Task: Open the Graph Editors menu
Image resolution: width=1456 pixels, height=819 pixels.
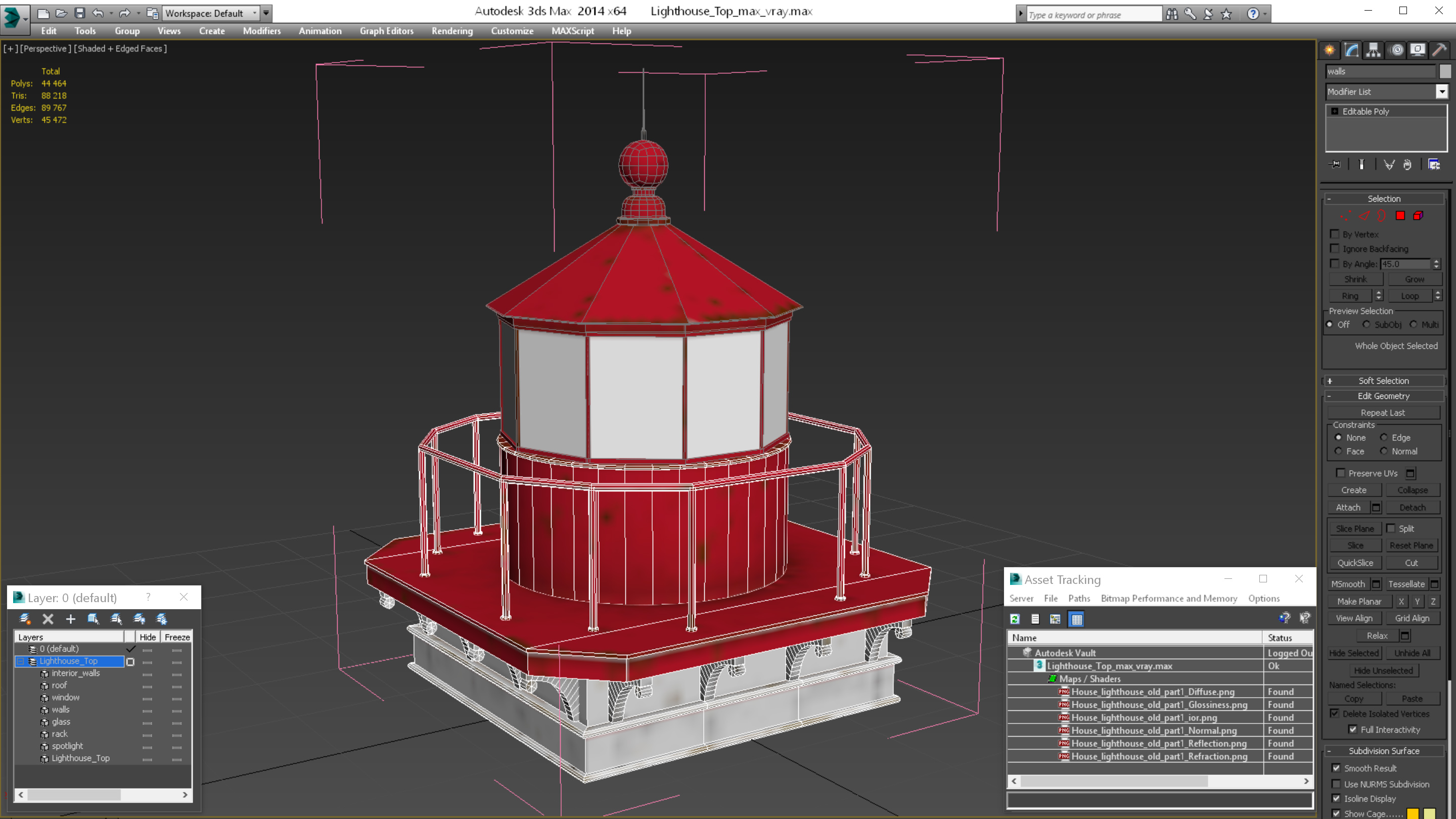Action: point(387,31)
